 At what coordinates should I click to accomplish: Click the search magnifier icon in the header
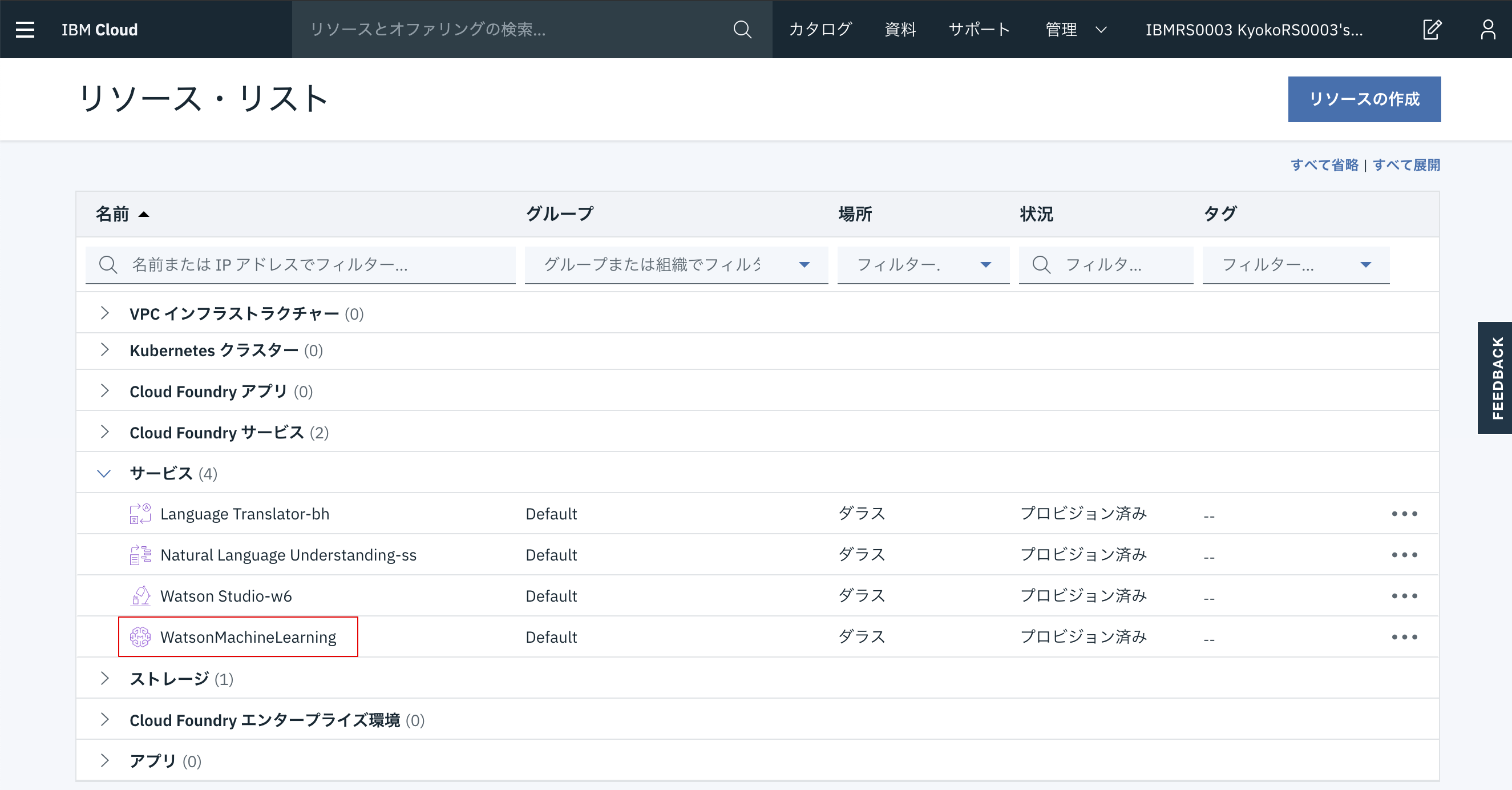742,29
